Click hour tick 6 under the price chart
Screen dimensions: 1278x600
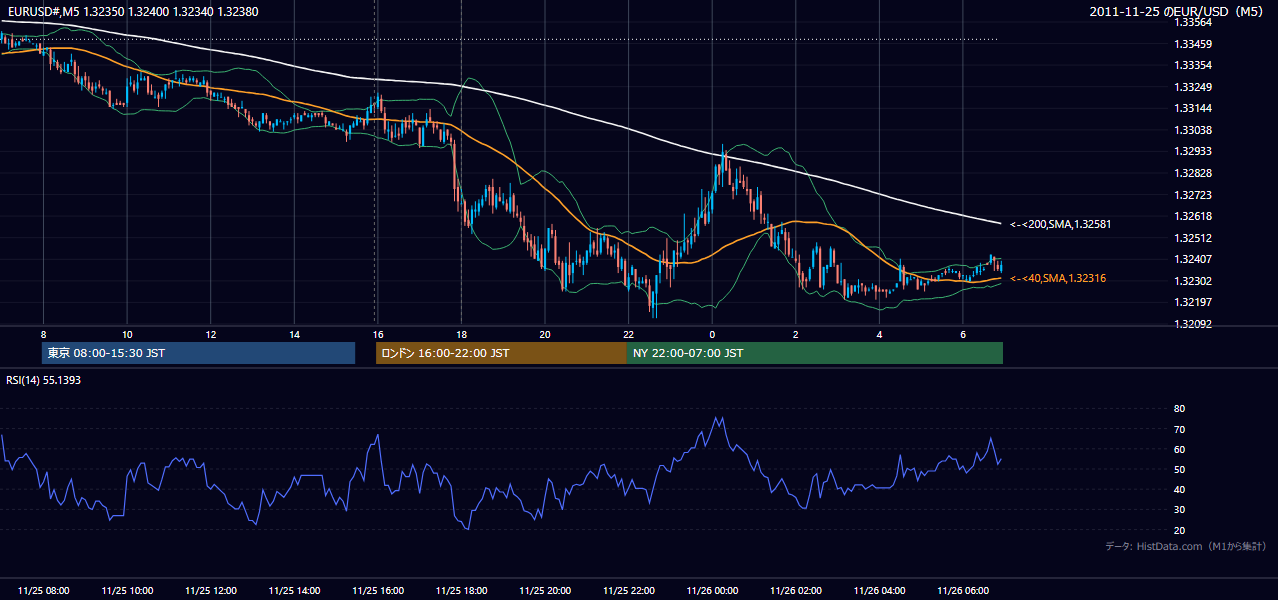pos(962,334)
